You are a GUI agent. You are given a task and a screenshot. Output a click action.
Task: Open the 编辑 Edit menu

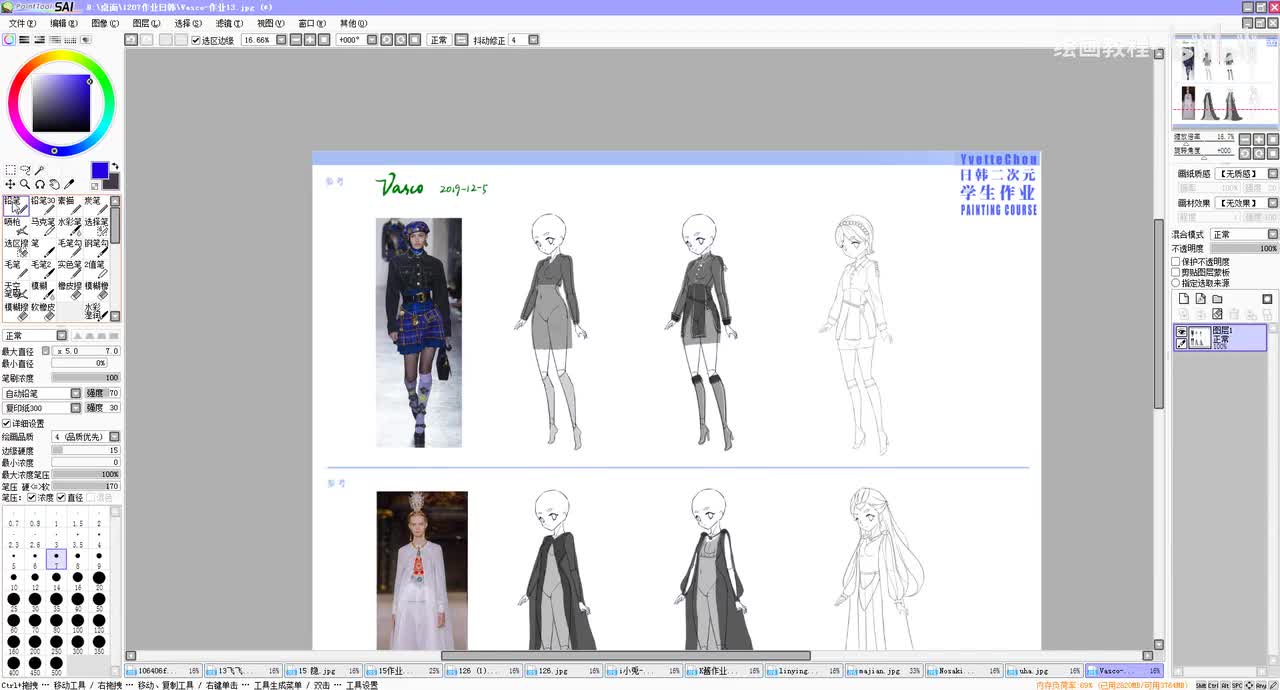pos(63,23)
